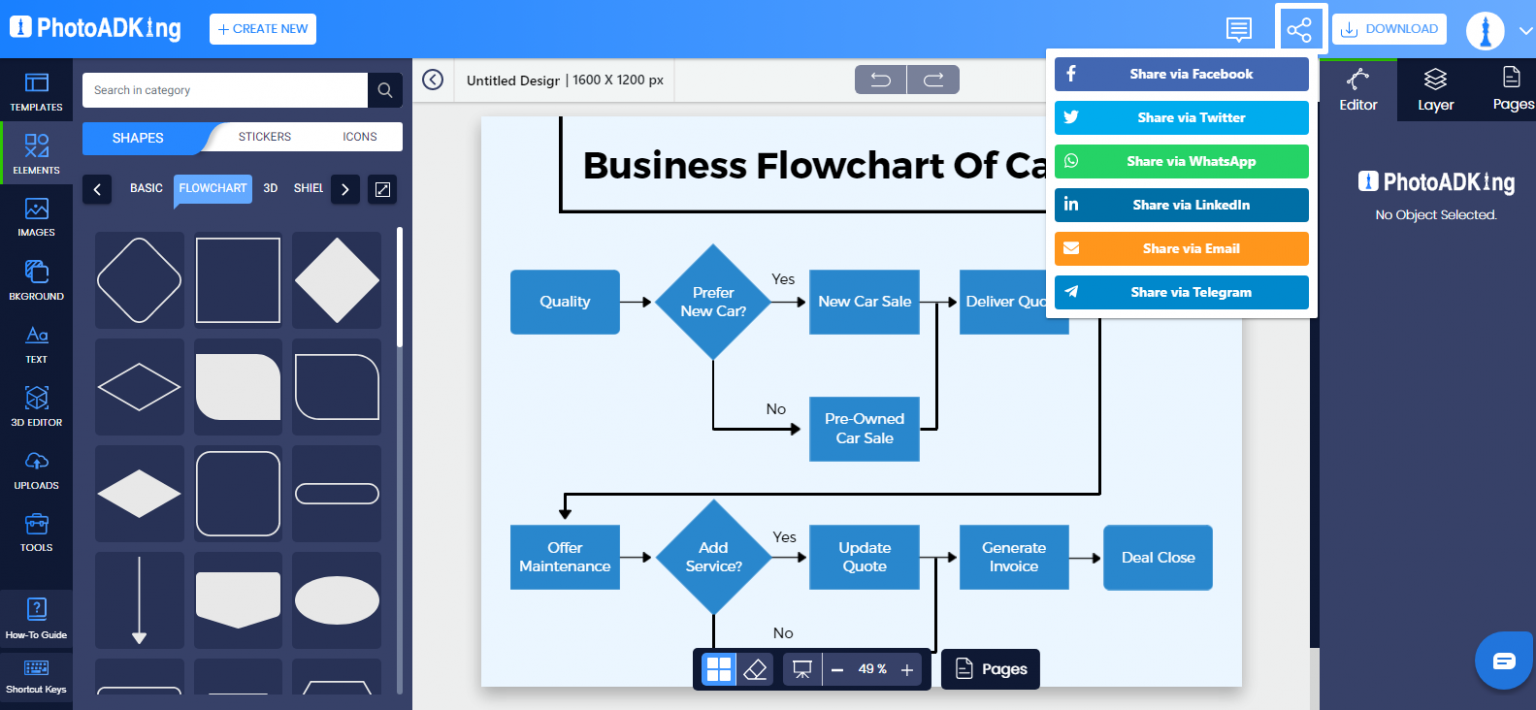This screenshot has height=710, width=1536.
Task: Select the Business Flowchart title text
Action: [x=815, y=165]
